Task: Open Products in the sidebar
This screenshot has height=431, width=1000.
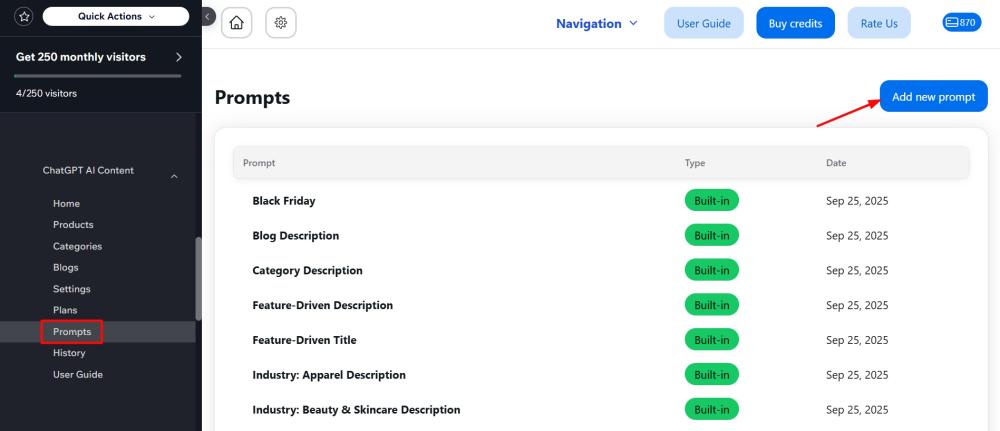Action: point(73,225)
